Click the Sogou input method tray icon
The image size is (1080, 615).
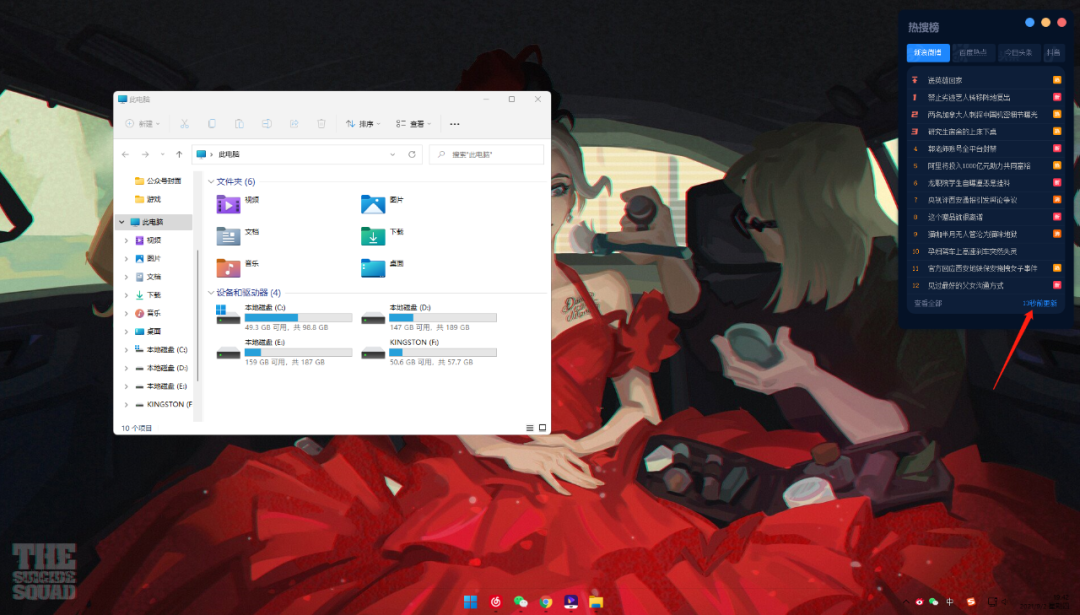point(970,602)
